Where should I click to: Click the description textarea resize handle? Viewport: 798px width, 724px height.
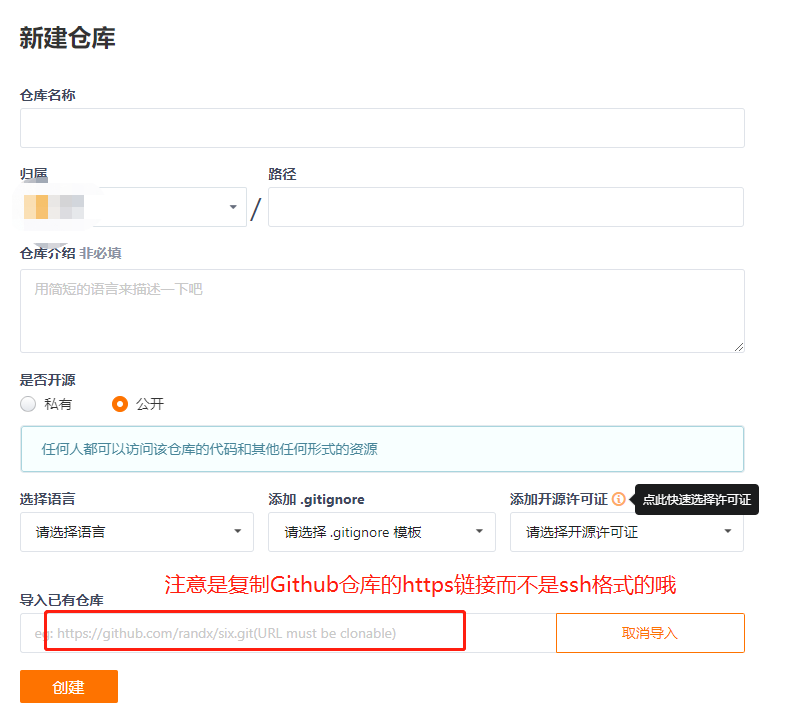739,346
